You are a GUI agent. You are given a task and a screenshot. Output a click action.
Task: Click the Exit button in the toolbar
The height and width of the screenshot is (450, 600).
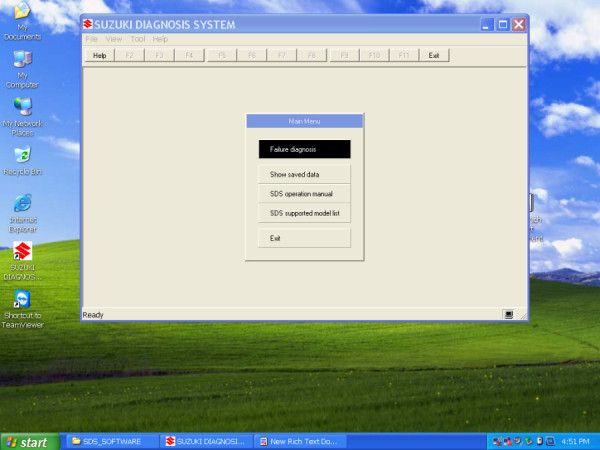tap(433, 56)
